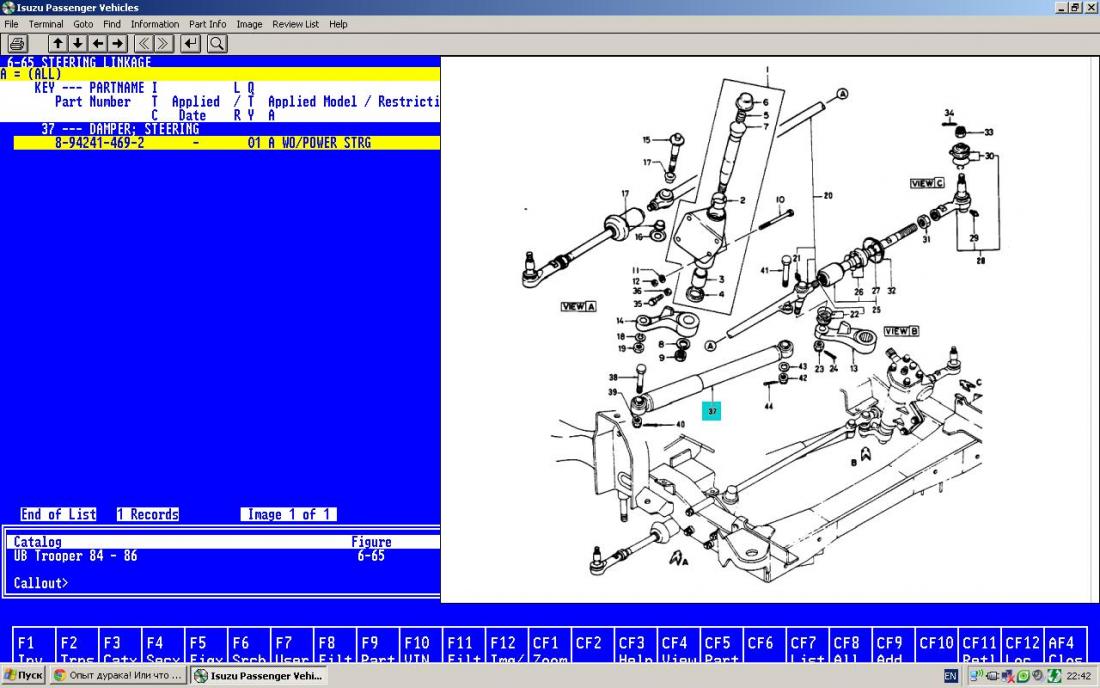Viewport: 1100px width, 688px height.
Task: Click the '37 --- DAMPER; STEERING' key line
Action: pos(120,129)
